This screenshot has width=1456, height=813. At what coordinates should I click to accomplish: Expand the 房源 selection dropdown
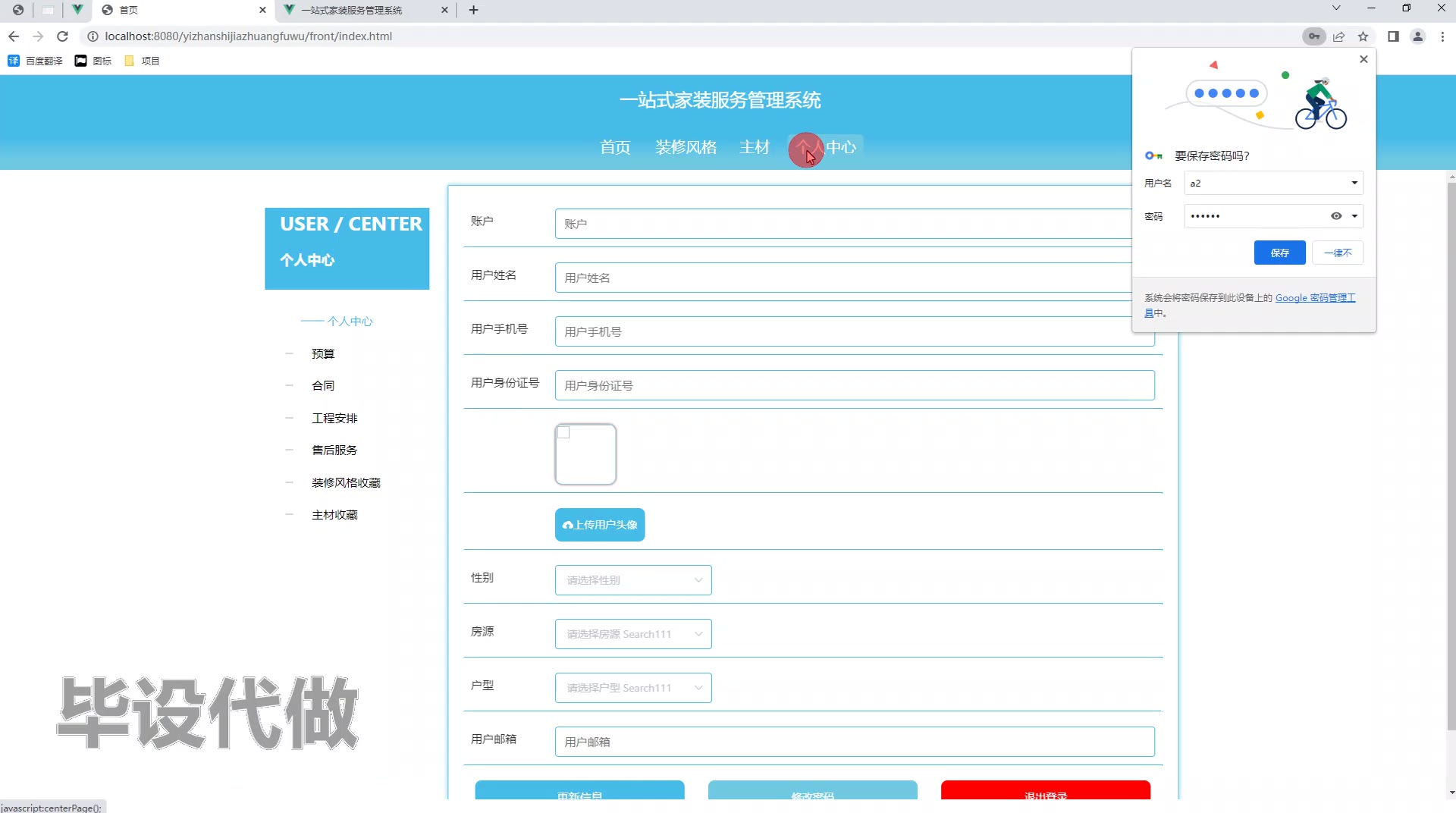tap(632, 634)
